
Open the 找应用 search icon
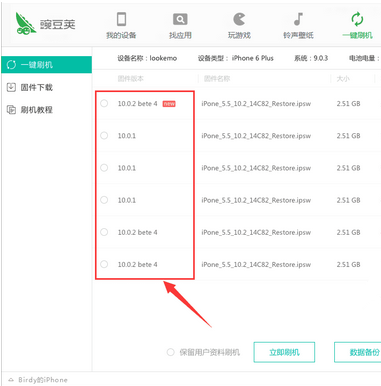point(180,19)
